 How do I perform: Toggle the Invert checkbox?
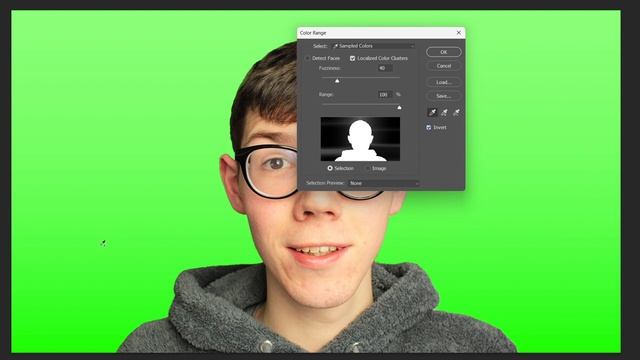pyautogui.click(x=429, y=127)
